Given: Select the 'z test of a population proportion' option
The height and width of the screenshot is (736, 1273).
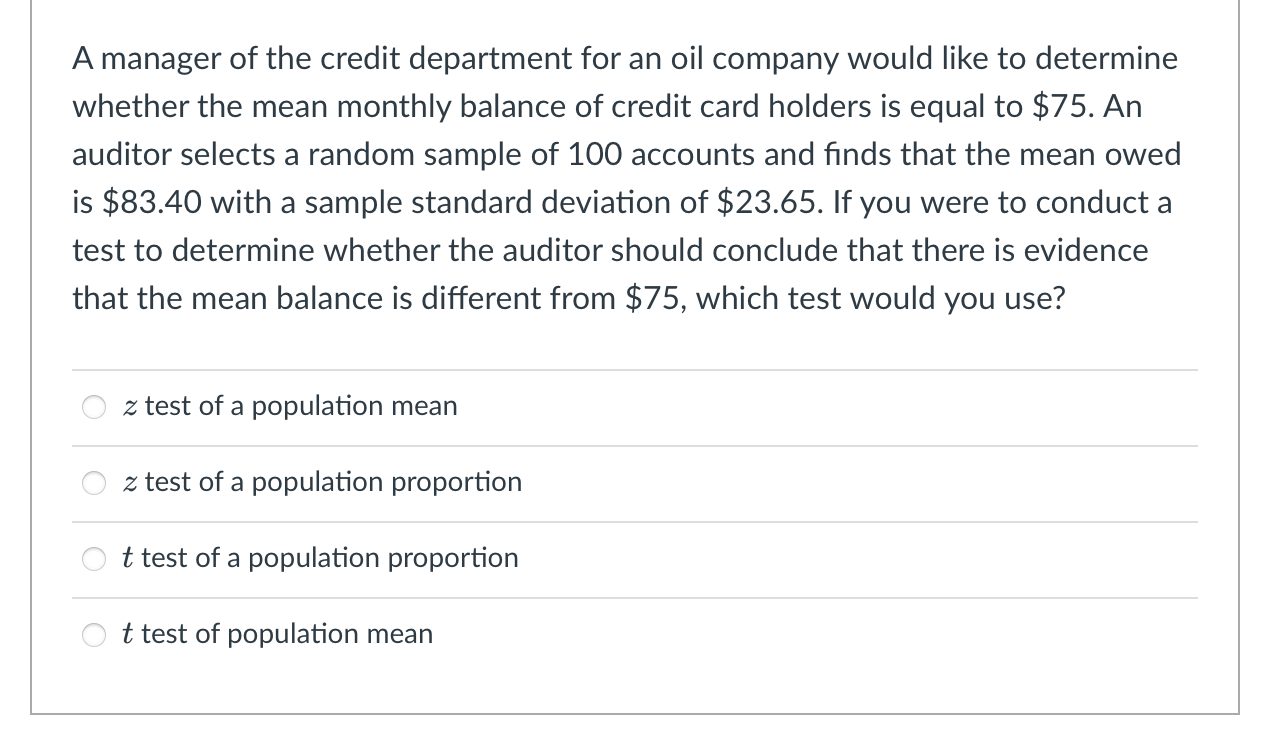Looking at the screenshot, I should pos(93,483).
